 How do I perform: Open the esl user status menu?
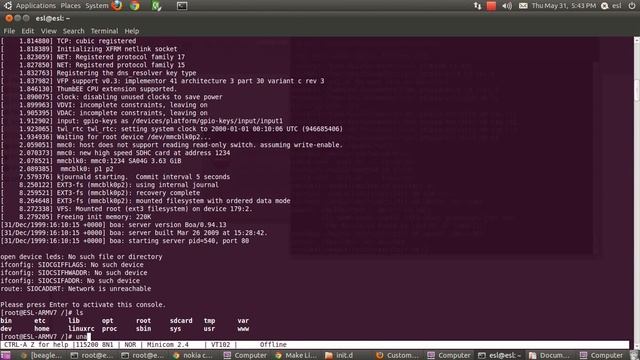pos(611,6)
